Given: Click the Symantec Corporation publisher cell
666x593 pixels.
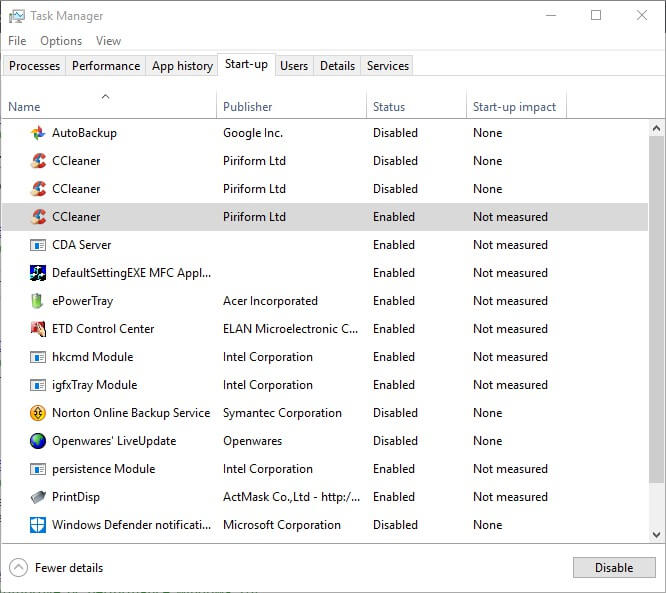Looking at the screenshot, I should [x=282, y=413].
